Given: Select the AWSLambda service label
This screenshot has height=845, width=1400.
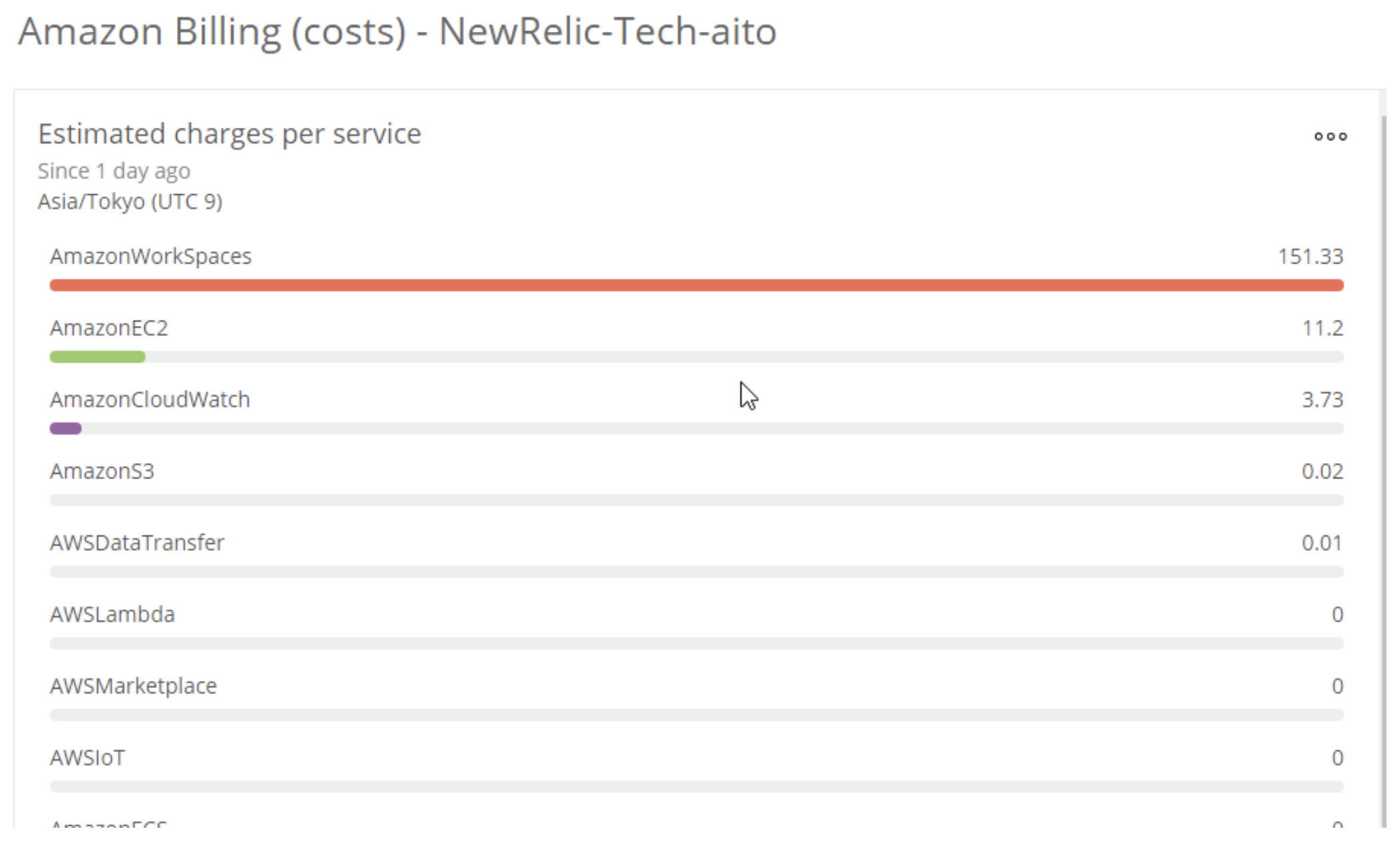Looking at the screenshot, I should click(112, 614).
